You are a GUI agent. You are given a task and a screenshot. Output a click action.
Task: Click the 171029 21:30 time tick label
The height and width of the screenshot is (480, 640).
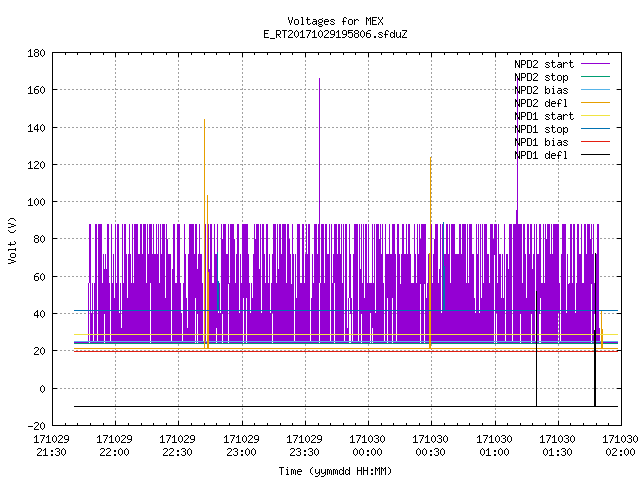51,446
